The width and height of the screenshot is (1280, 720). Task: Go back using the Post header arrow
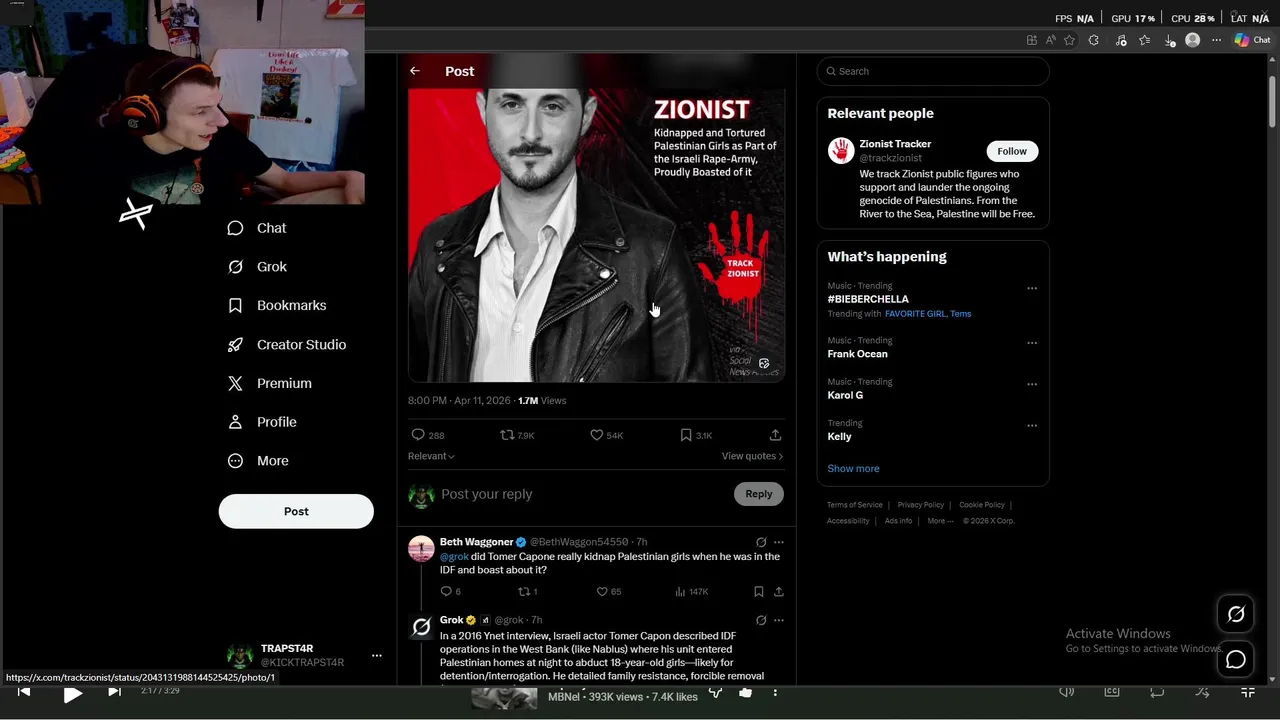(415, 71)
